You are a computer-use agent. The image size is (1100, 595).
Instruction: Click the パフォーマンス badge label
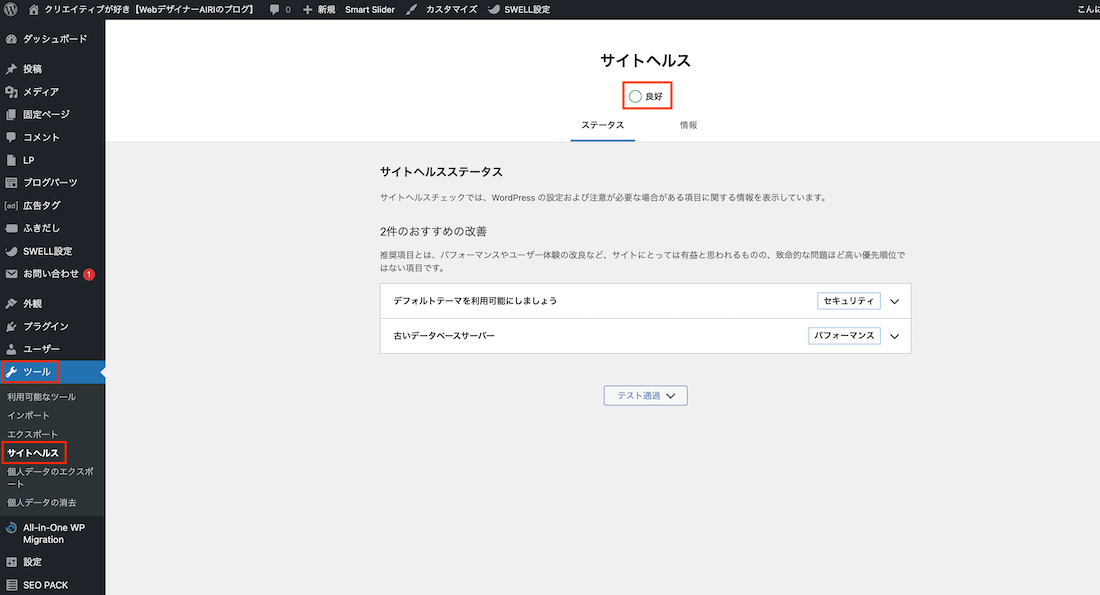(844, 336)
